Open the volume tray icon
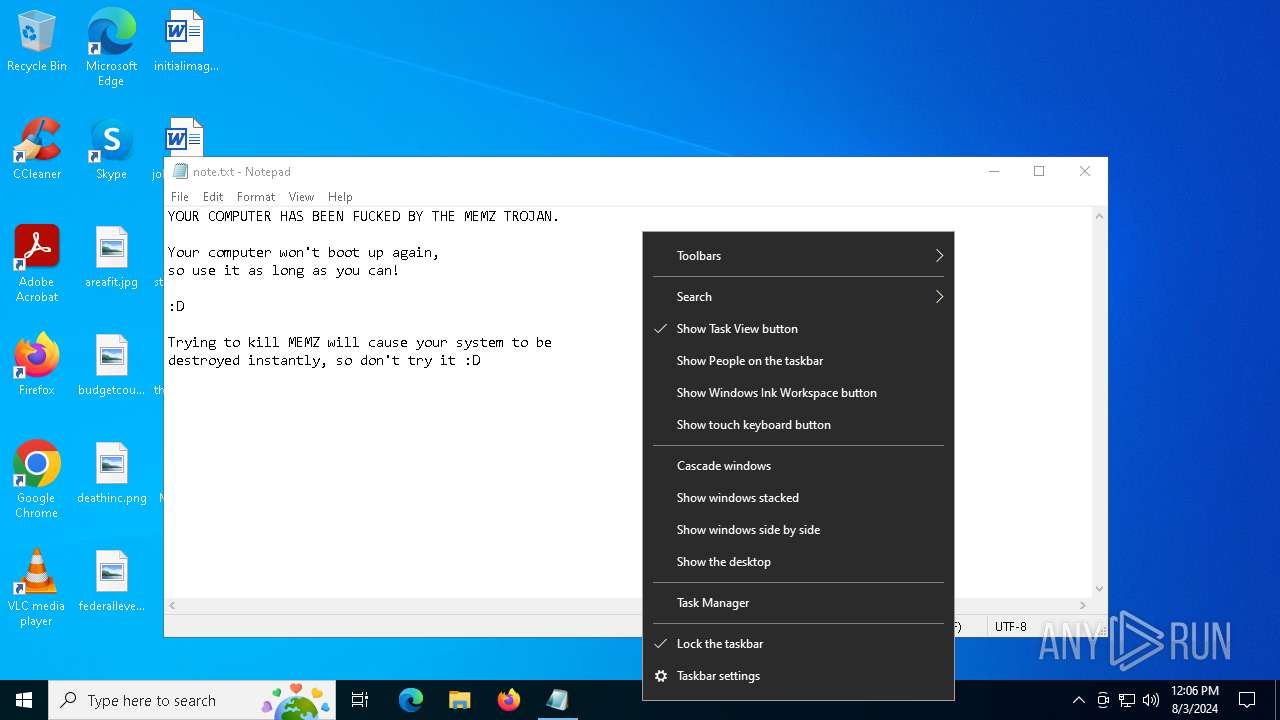The height and width of the screenshot is (720, 1280). 1151,700
